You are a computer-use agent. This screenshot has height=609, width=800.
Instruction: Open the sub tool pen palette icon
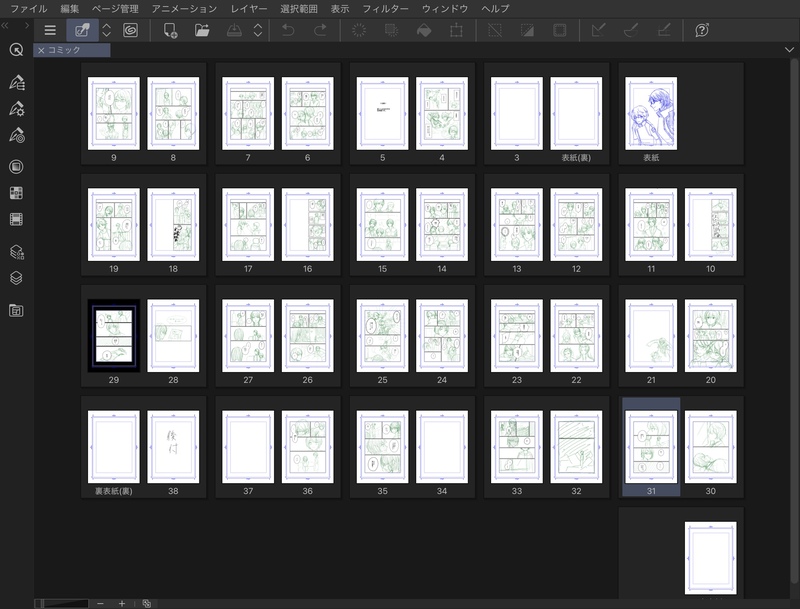click(x=16, y=83)
